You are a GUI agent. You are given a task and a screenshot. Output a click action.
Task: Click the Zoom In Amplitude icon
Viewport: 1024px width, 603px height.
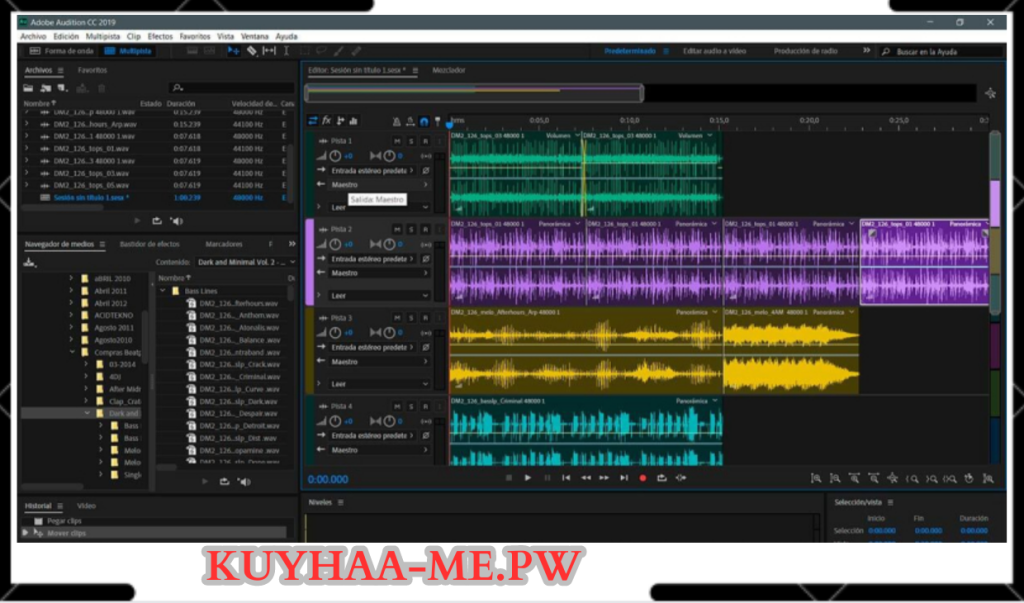pyautogui.click(x=816, y=479)
